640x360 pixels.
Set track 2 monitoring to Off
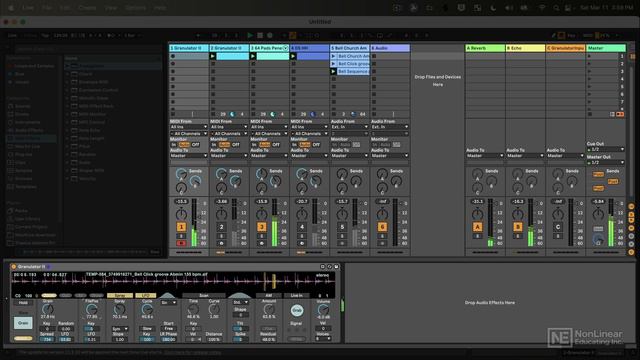pyautogui.click(x=236, y=144)
